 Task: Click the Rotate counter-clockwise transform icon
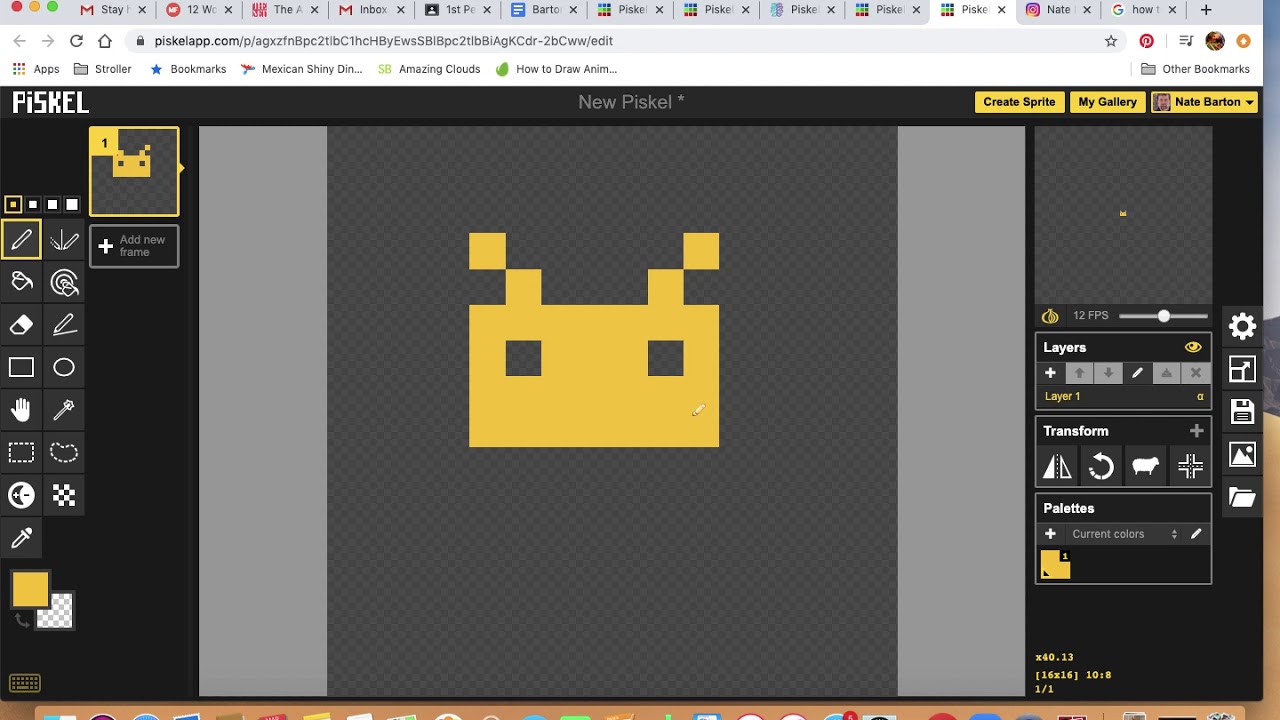1101,466
